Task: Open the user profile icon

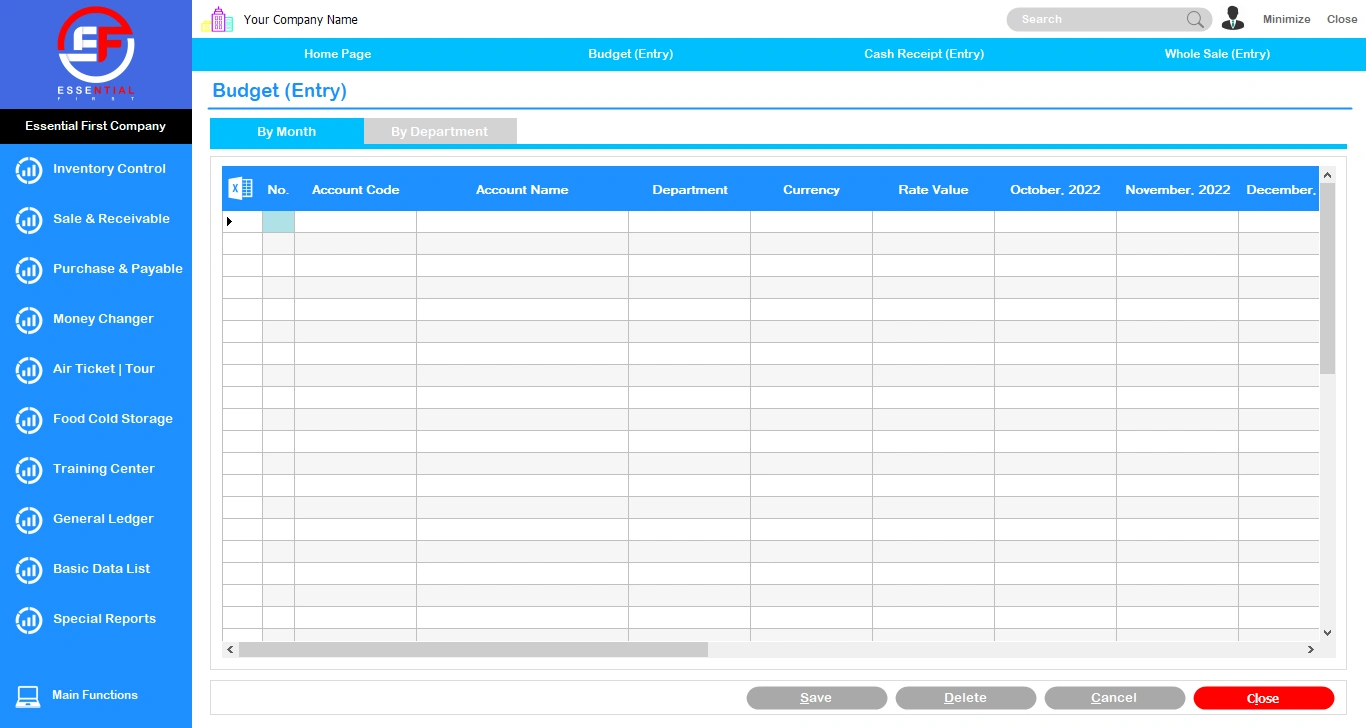Action: point(1233,18)
